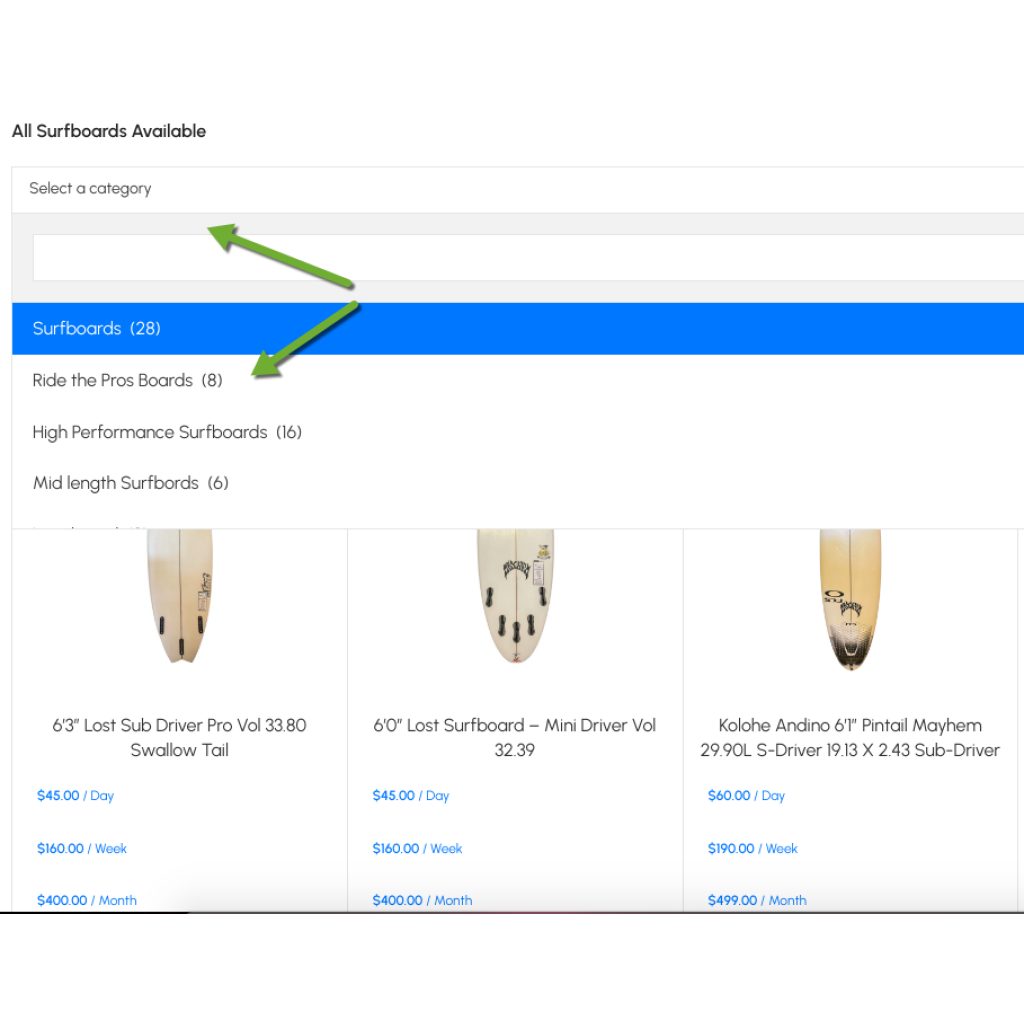Choose 'Ride the Pros Boards (8)' option
Screen dimensions: 1024x1024
click(x=517, y=380)
